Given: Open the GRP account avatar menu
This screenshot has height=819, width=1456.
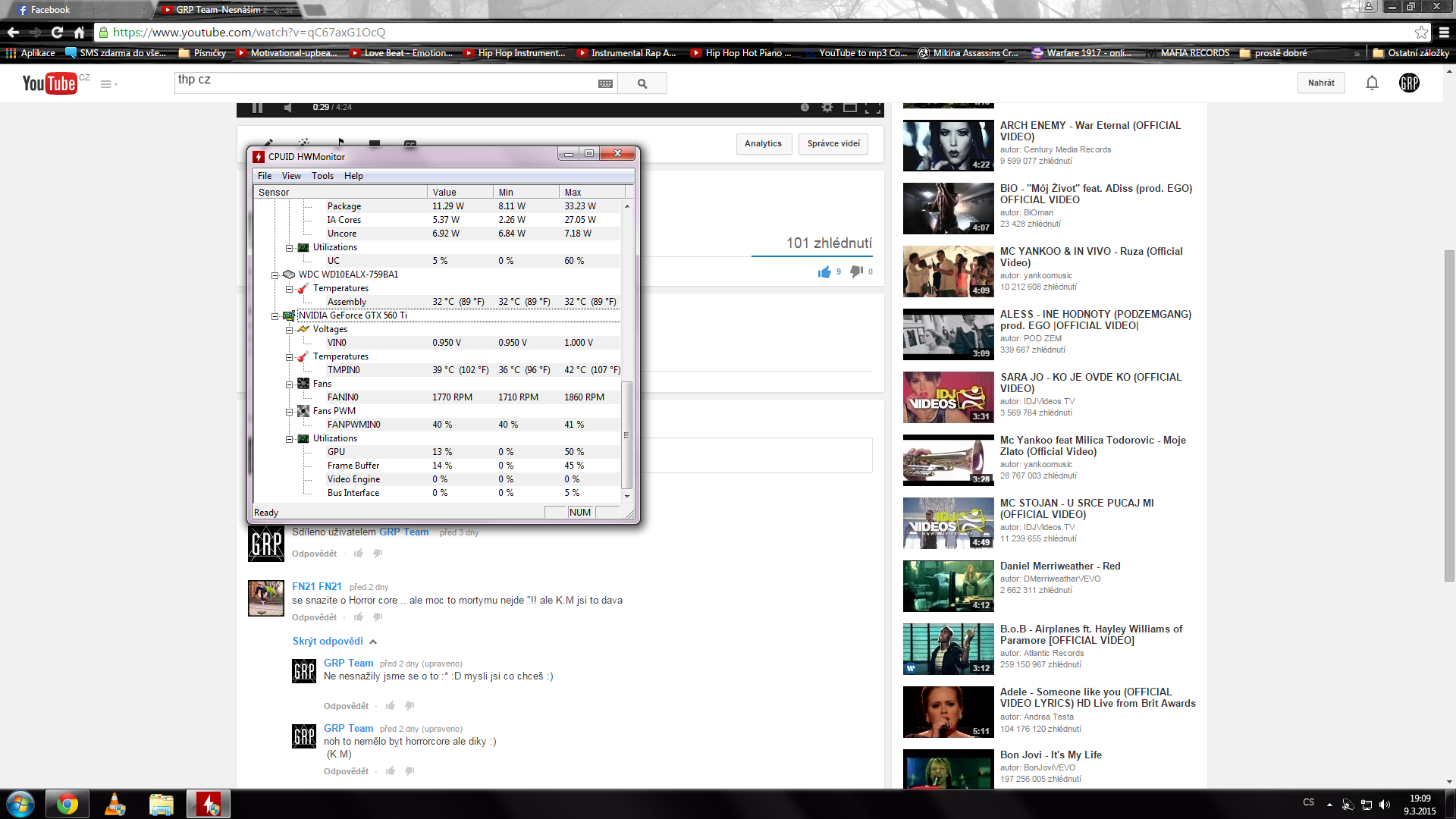Looking at the screenshot, I should (1409, 83).
